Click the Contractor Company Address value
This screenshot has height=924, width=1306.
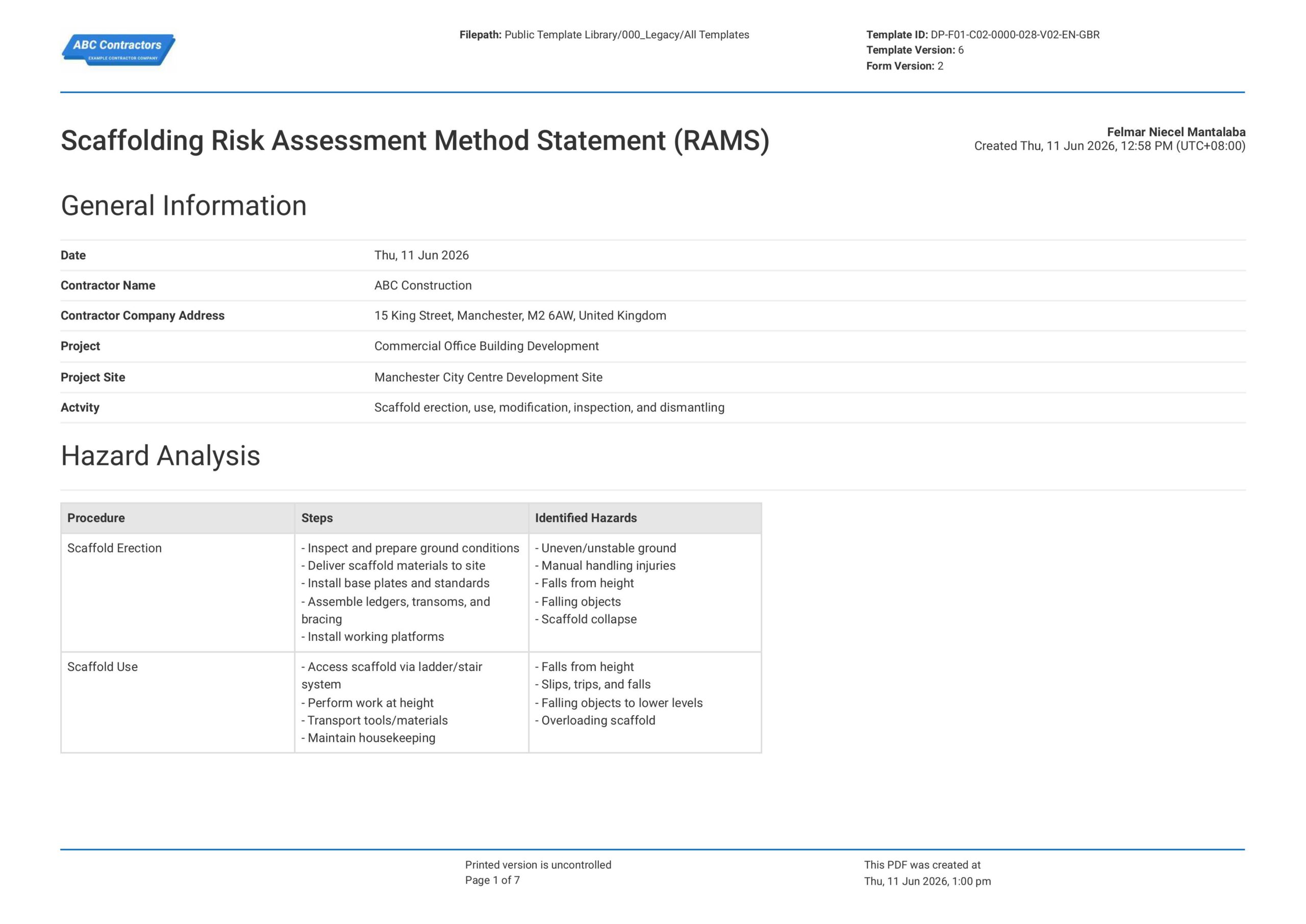coord(520,316)
